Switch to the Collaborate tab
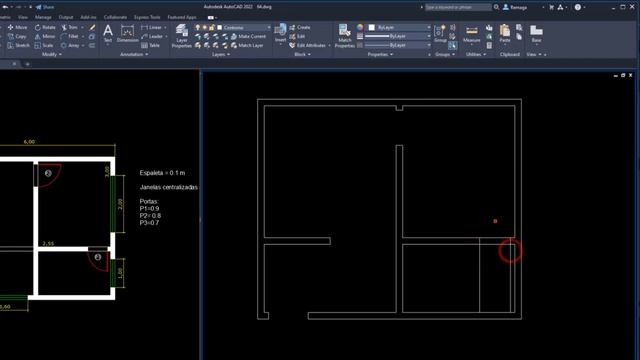Viewport: 640px width, 360px height. coord(115,17)
